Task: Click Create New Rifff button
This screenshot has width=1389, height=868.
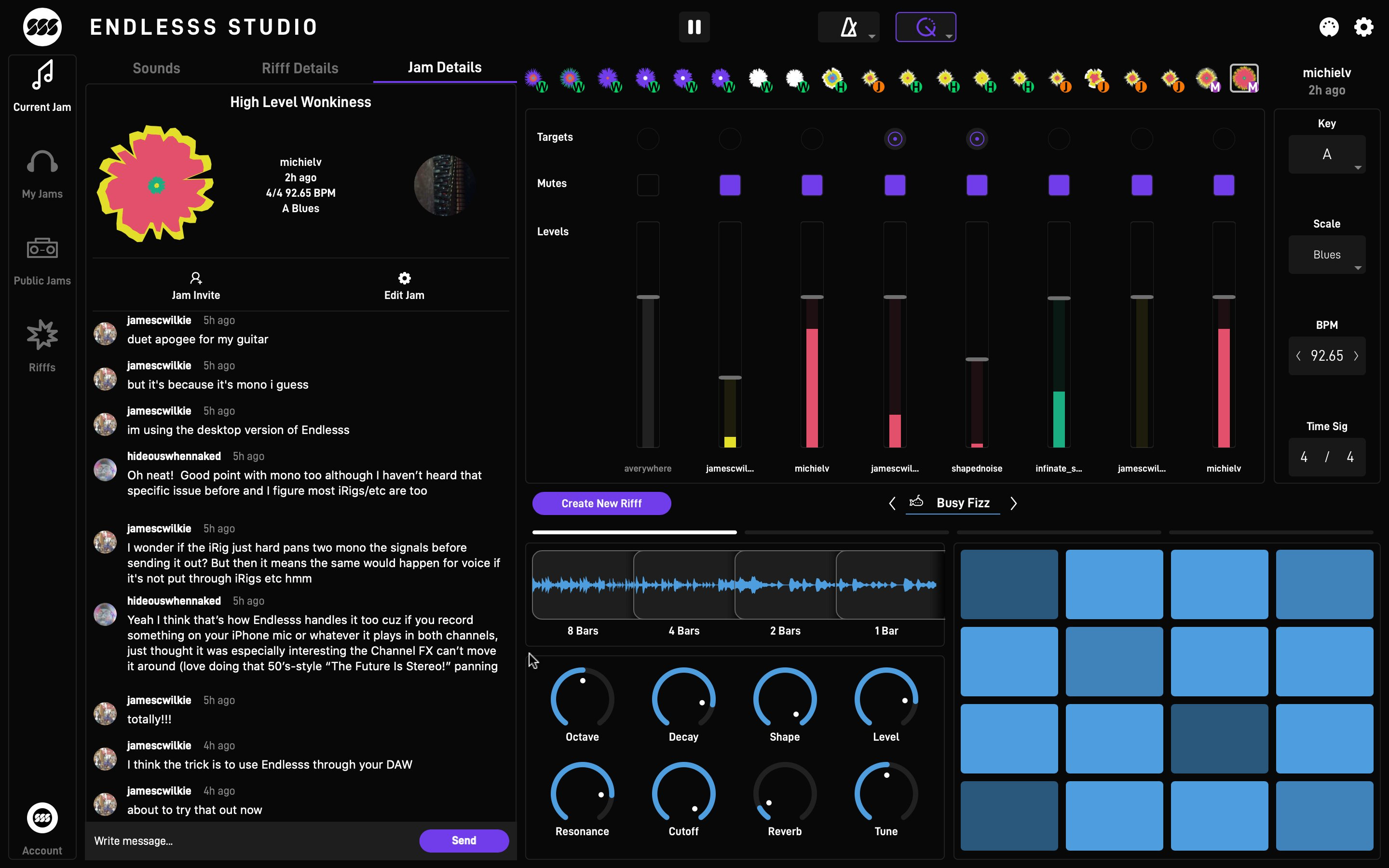Action: (x=601, y=503)
